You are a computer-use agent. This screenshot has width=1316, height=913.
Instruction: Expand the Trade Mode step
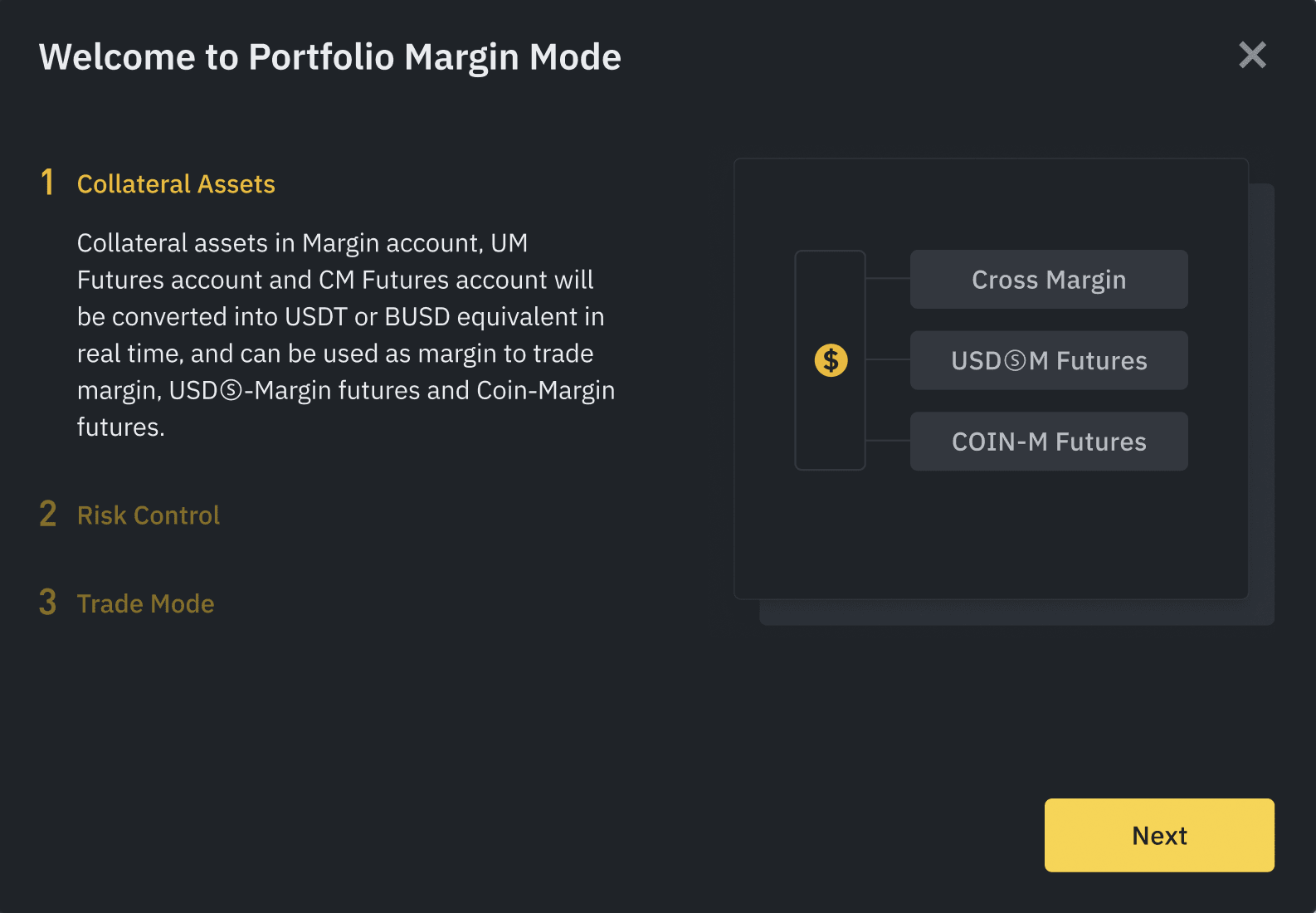145,603
